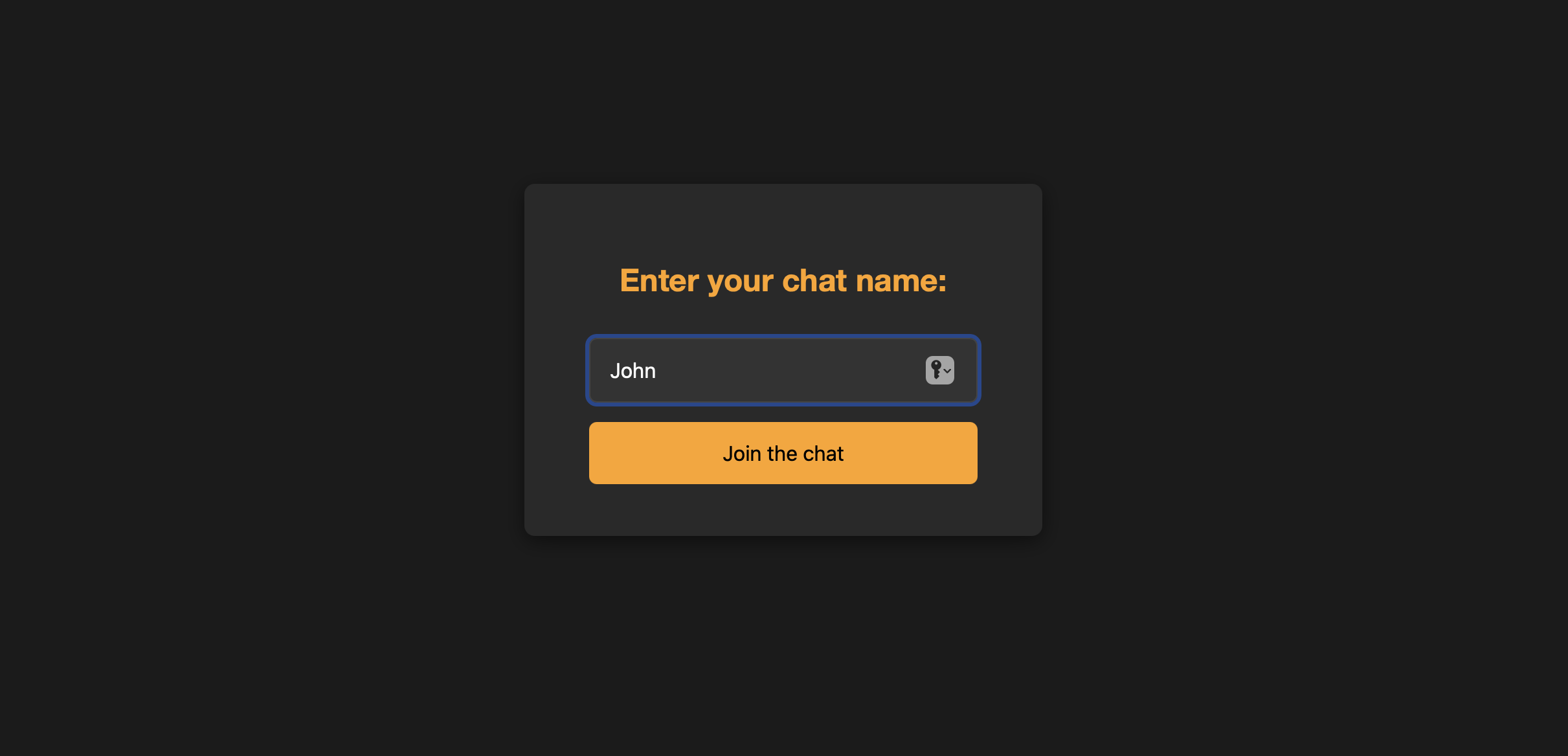Image resolution: width=1568 pixels, height=756 pixels.
Task: Click the Join the chat button
Action: point(783,453)
